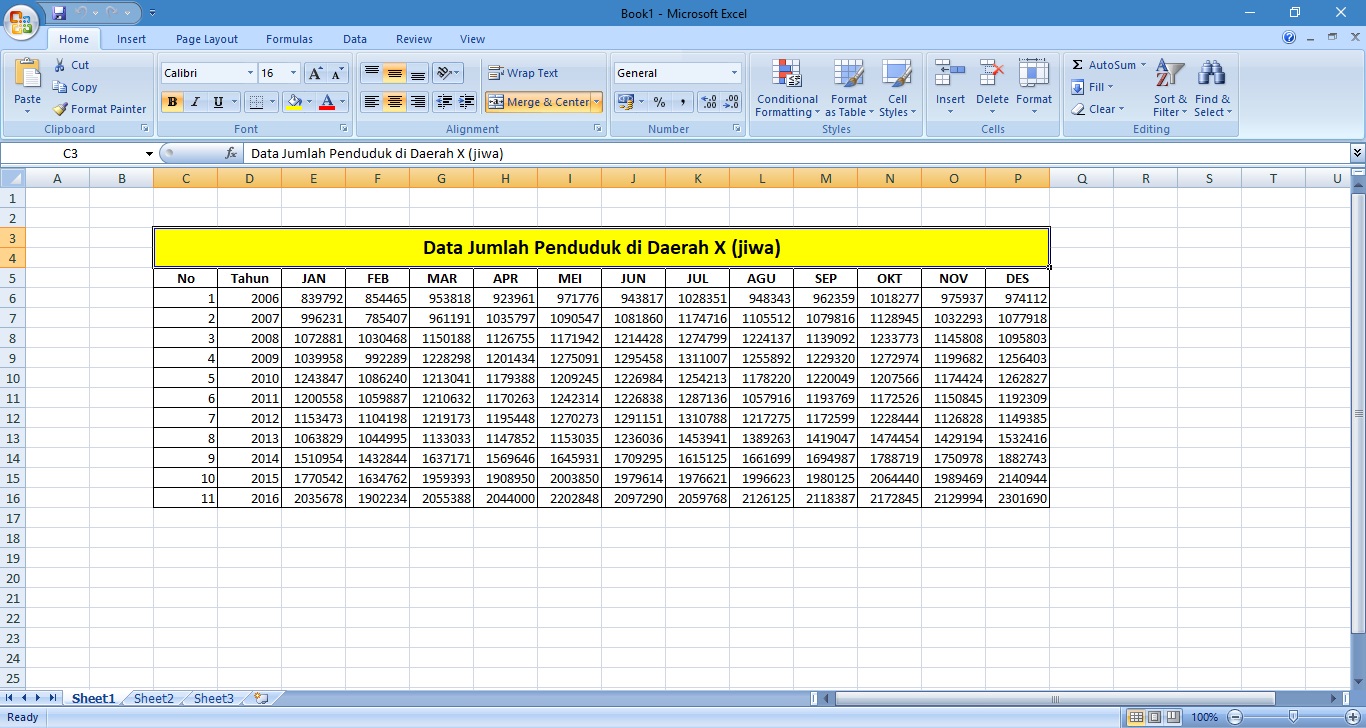Viewport: 1366px width, 728px height.
Task: Click the Merge & Center button
Action: (538, 102)
